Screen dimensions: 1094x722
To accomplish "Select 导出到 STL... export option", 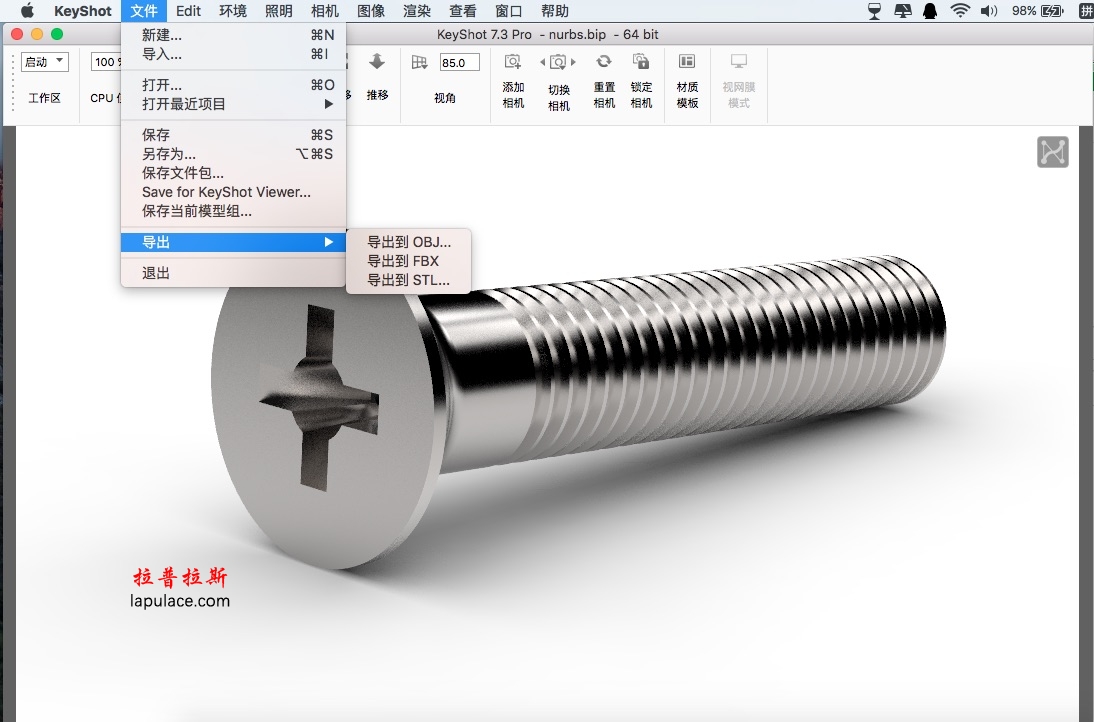I will (409, 280).
